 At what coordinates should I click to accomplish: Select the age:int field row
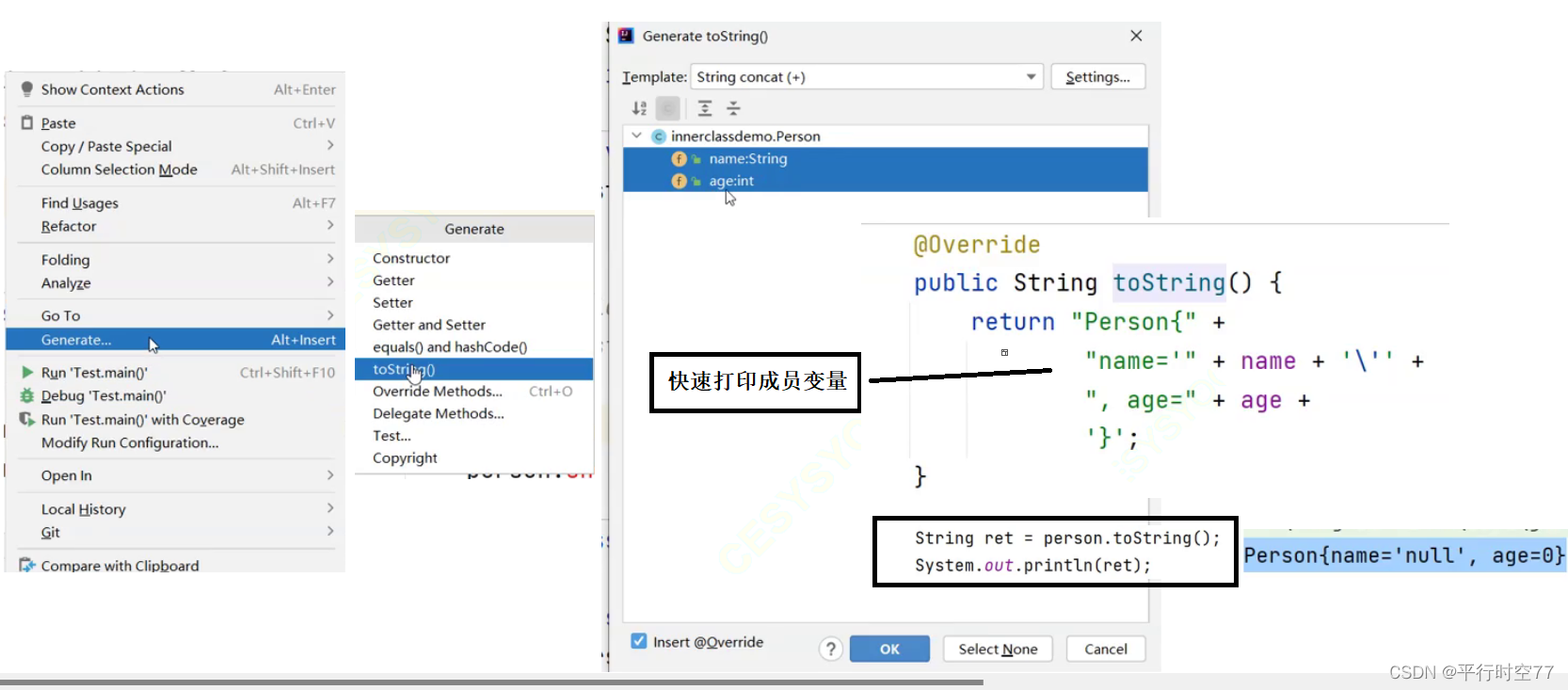pos(885,181)
